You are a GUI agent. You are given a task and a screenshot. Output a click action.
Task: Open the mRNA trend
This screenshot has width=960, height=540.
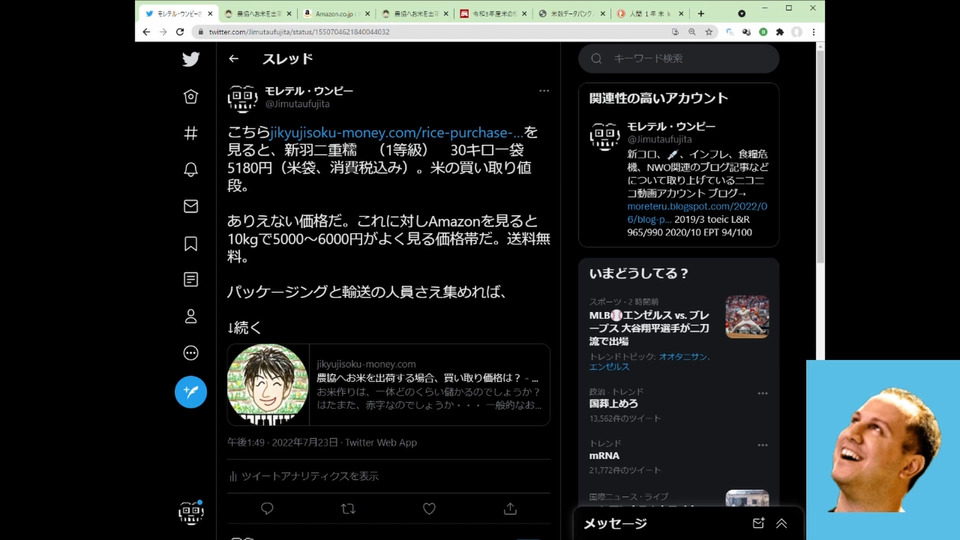coord(604,456)
